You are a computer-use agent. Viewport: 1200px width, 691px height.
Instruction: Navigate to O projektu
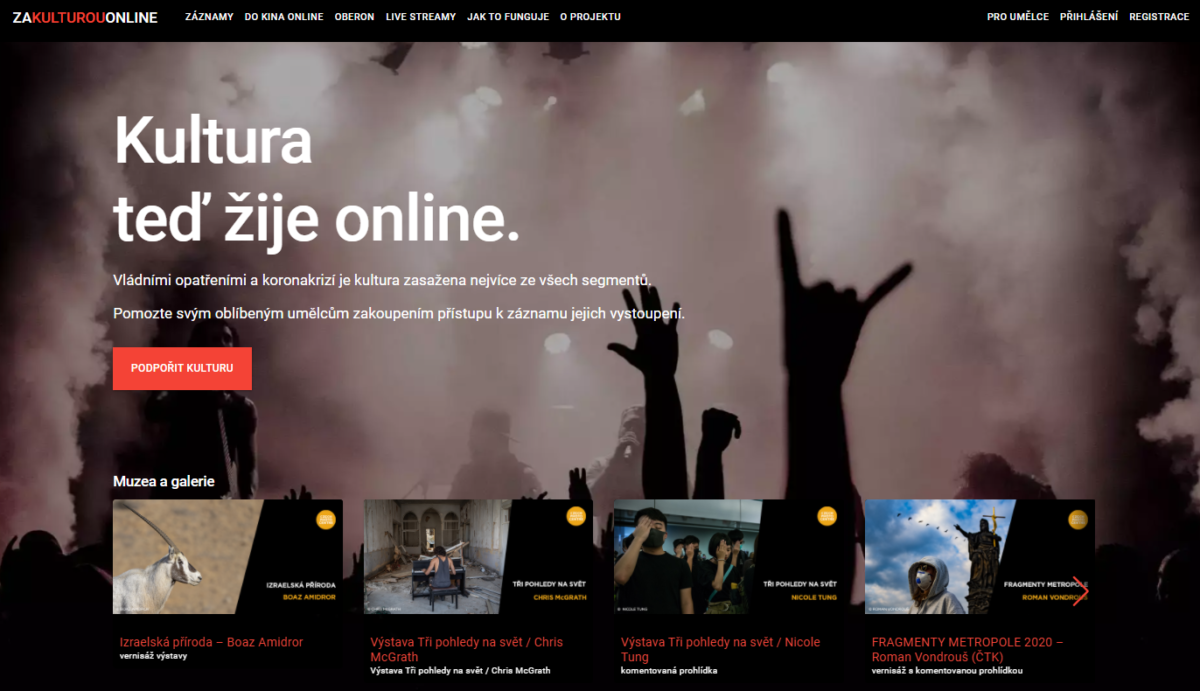tap(590, 17)
